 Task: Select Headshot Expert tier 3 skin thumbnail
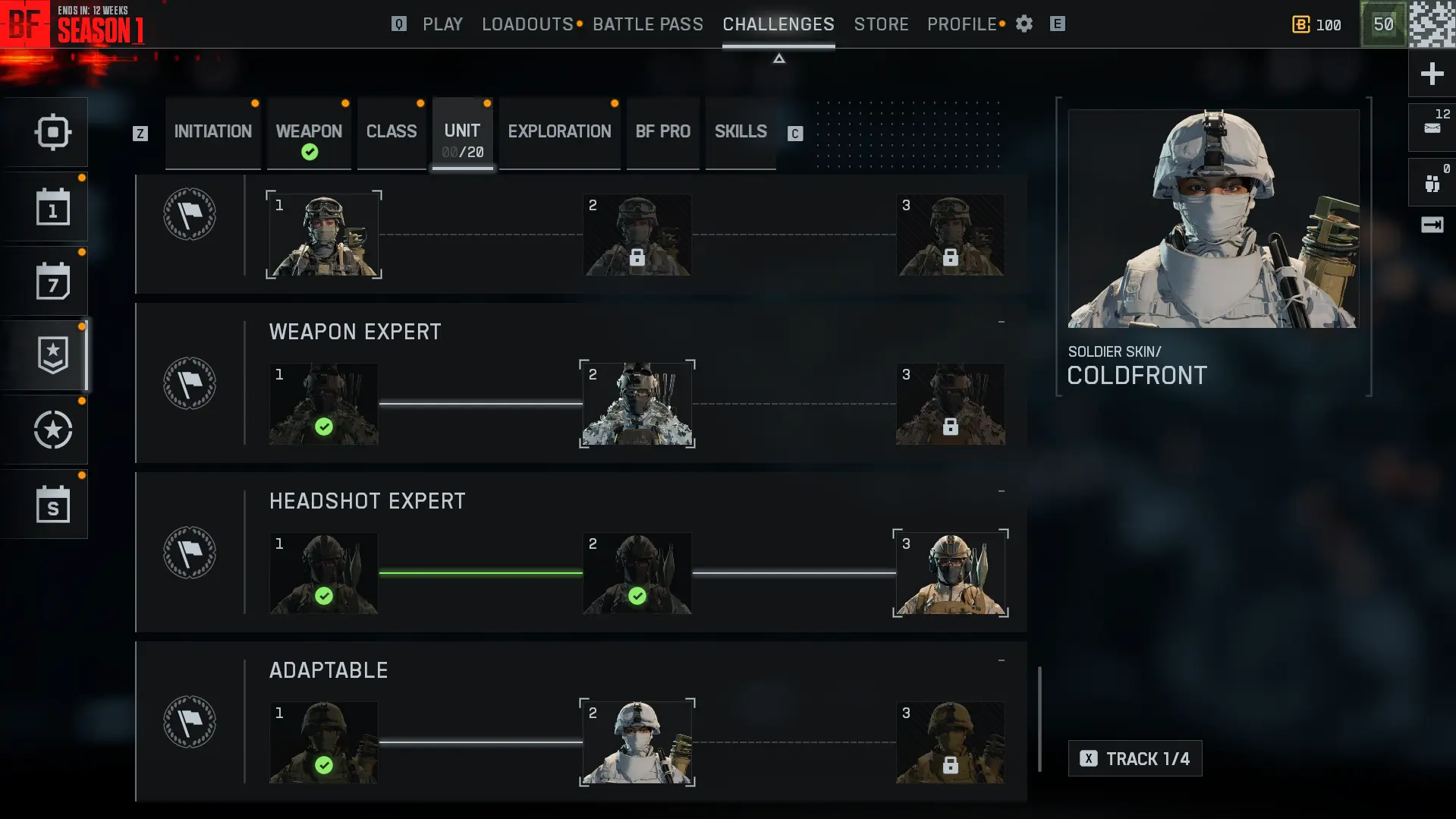tap(951, 573)
